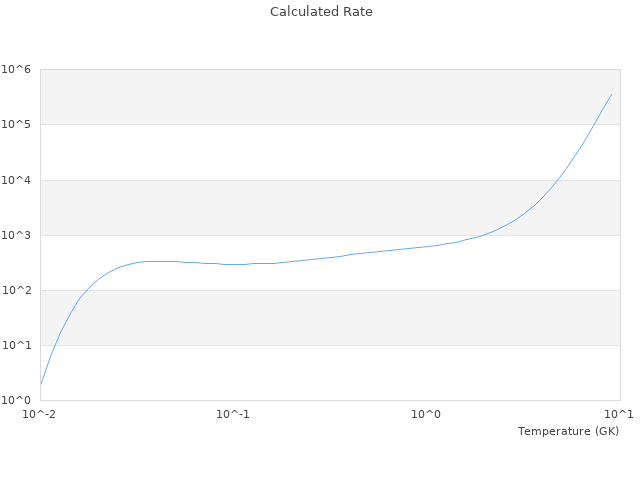Click the 10^1 vertical axis tick label
640x480 pixels.
(x=16, y=345)
